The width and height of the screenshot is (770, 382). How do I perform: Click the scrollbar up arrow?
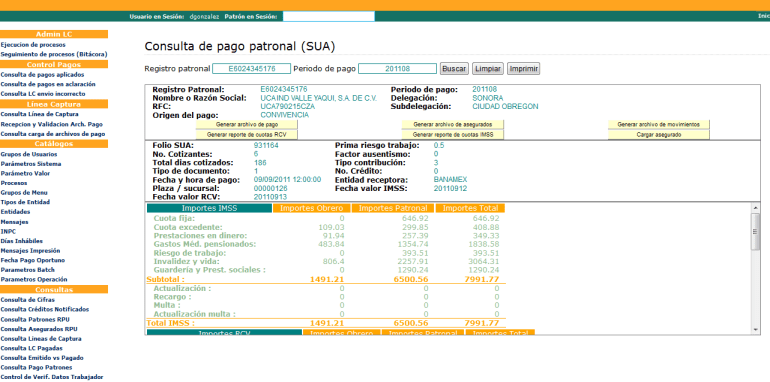tap(756, 208)
